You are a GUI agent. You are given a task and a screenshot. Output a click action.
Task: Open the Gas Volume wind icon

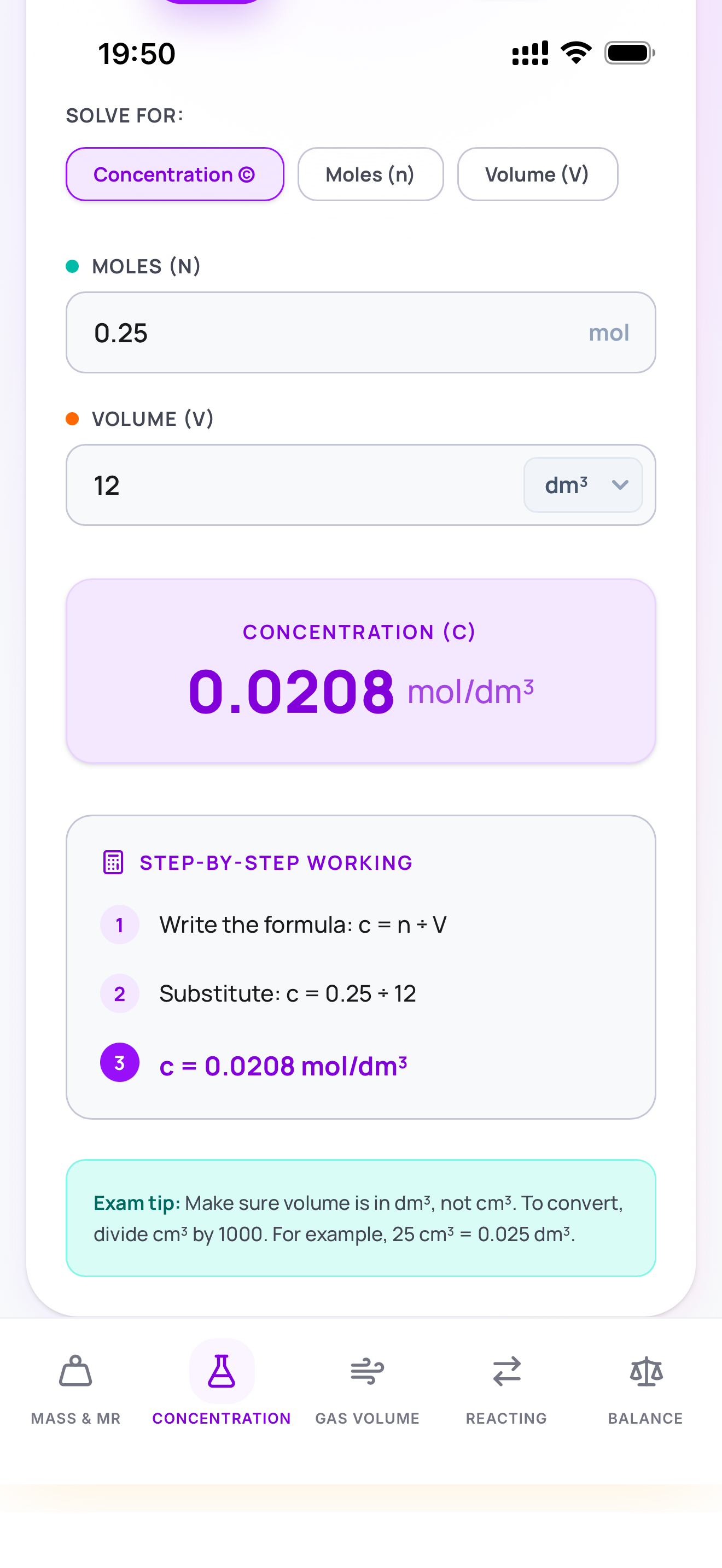click(x=366, y=1371)
